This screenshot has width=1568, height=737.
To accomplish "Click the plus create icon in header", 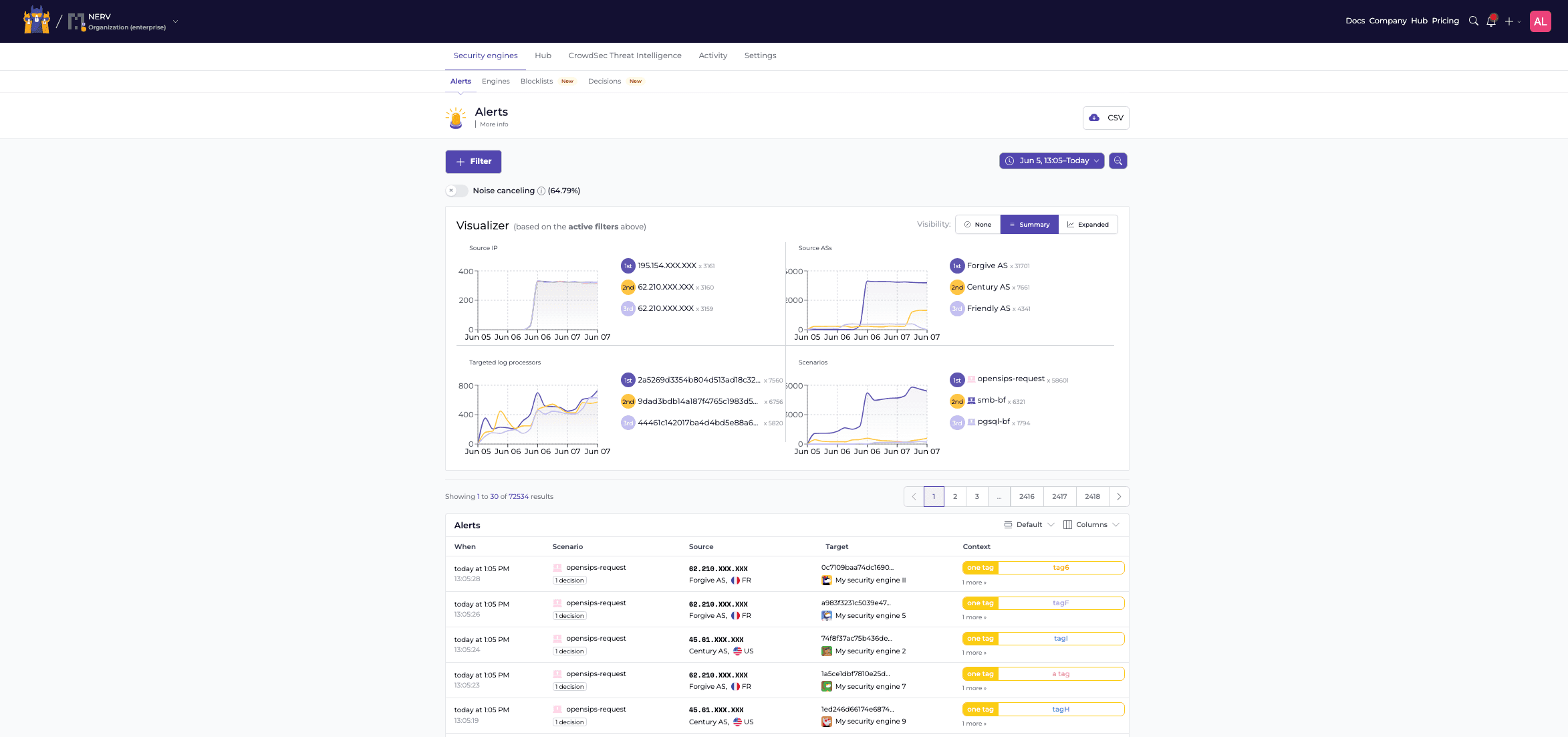I will coord(1509,21).
